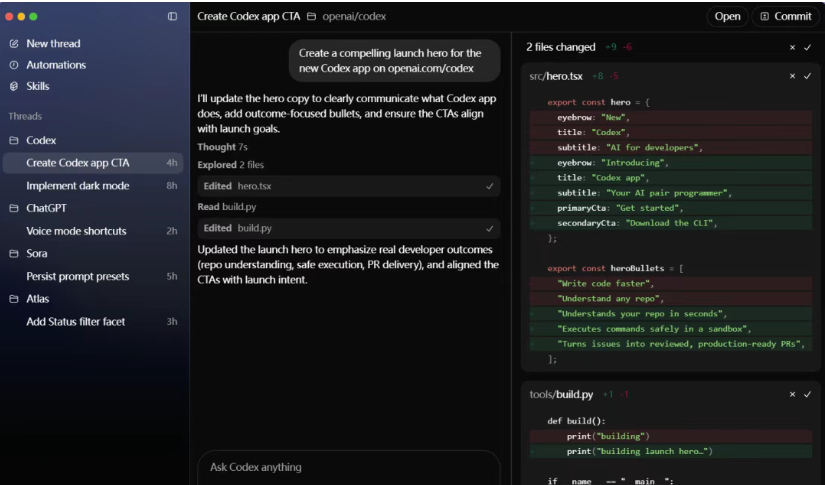
Task: Discard all changes in 2 files changed header
Action: click(793, 47)
